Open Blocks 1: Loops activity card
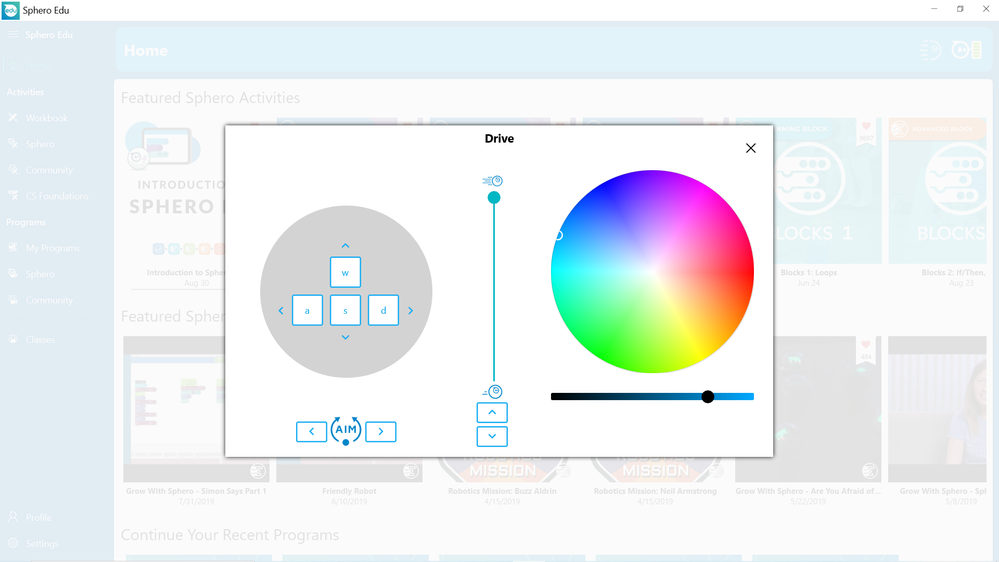The height and width of the screenshot is (562, 999). 809,203
